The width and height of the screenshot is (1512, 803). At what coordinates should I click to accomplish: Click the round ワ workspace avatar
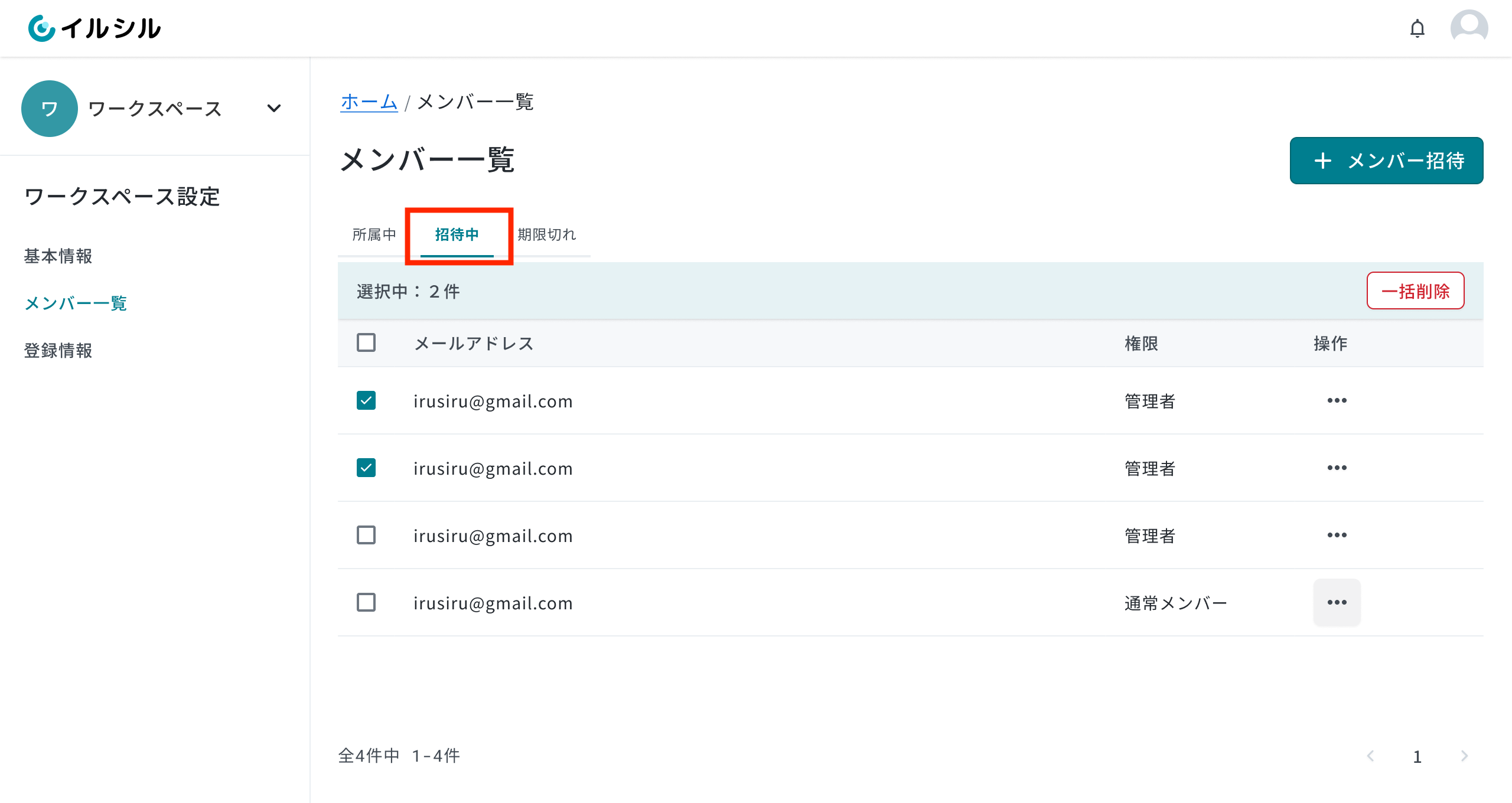coord(50,109)
